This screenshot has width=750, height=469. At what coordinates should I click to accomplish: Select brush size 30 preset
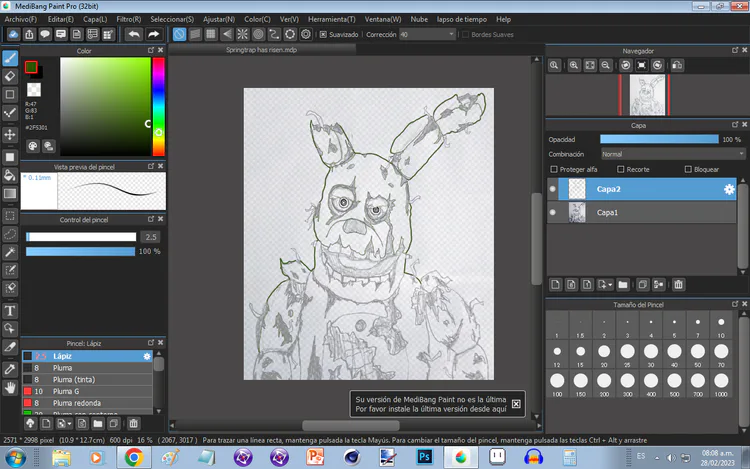[x=651, y=354]
